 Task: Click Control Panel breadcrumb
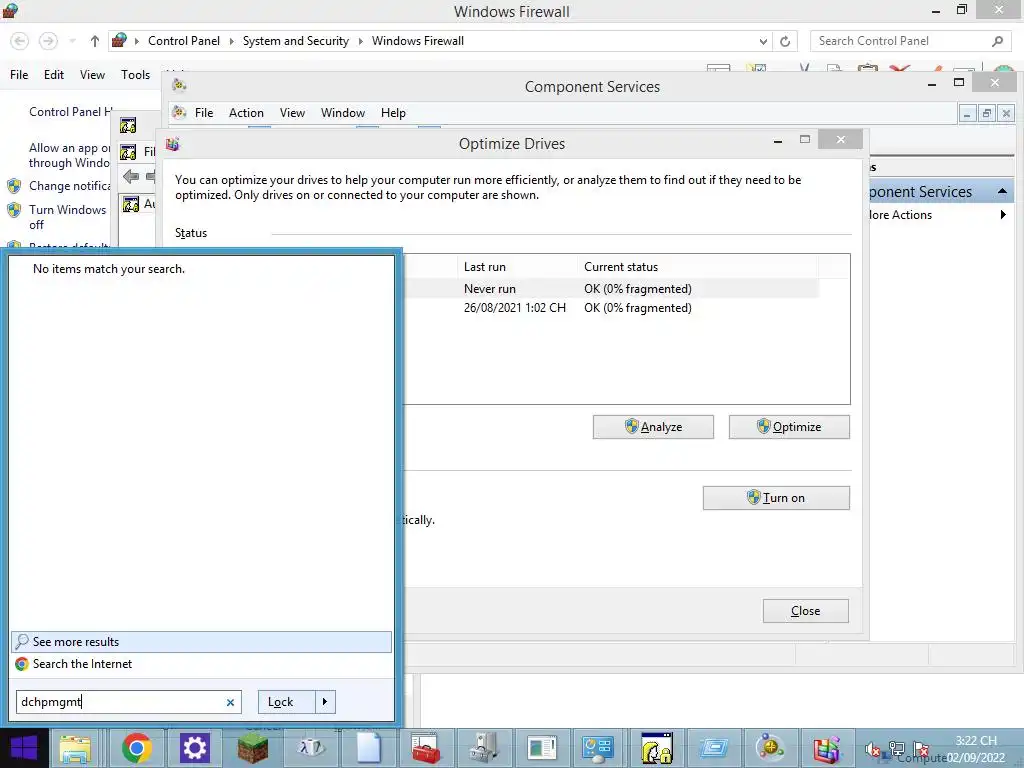click(x=184, y=41)
